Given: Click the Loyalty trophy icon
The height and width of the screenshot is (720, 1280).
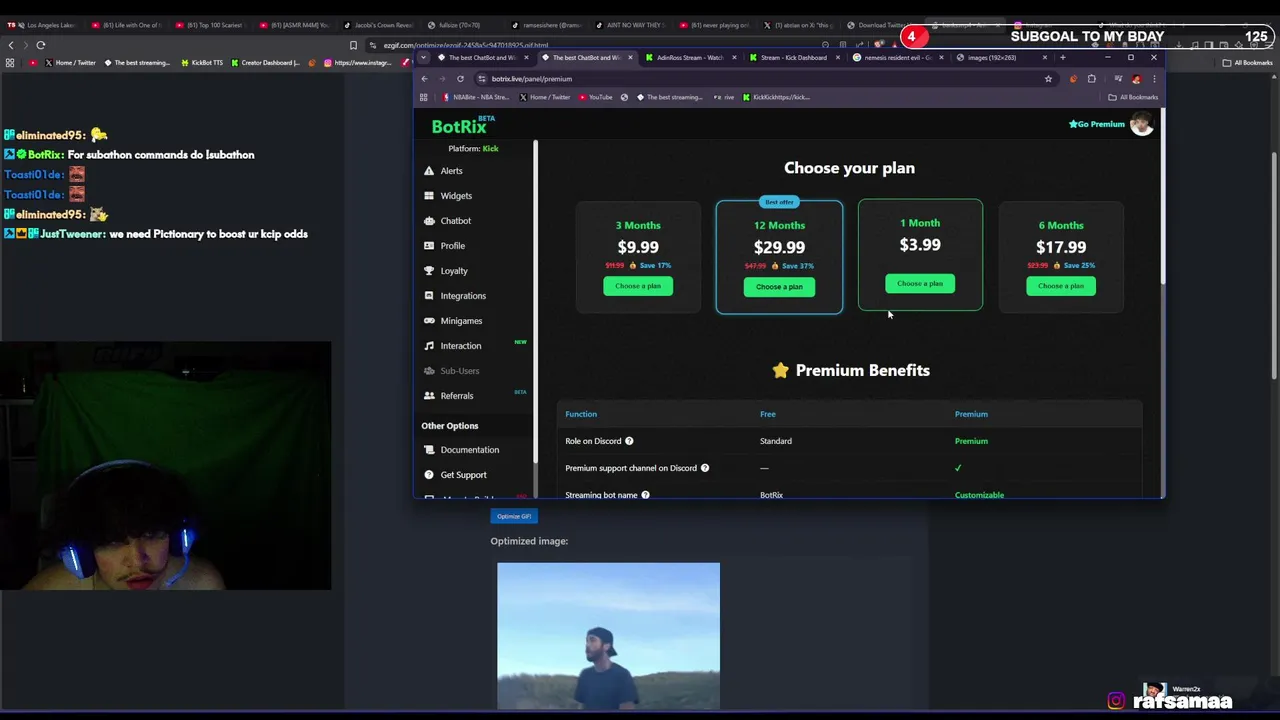Looking at the screenshot, I should tap(429, 271).
